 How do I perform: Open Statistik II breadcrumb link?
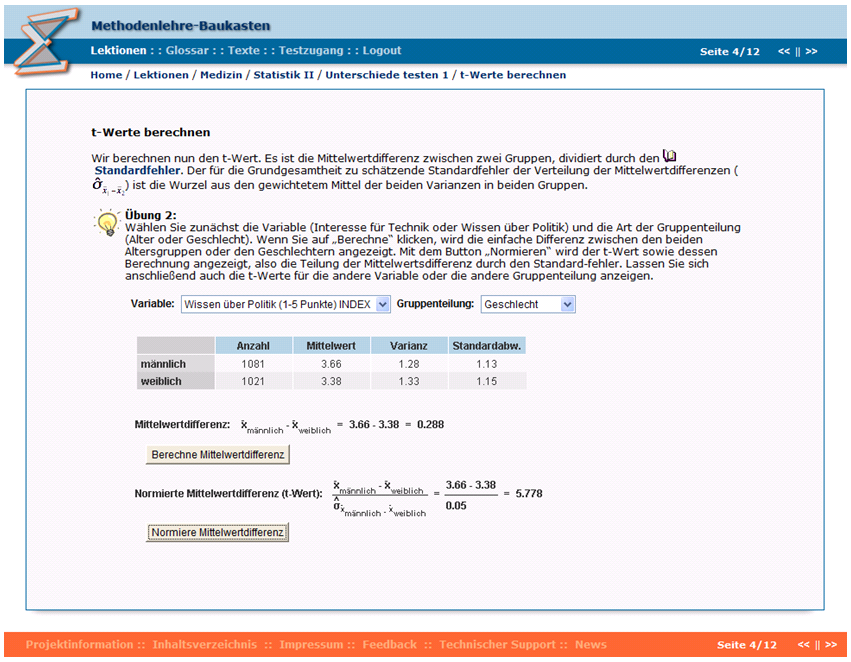point(284,75)
